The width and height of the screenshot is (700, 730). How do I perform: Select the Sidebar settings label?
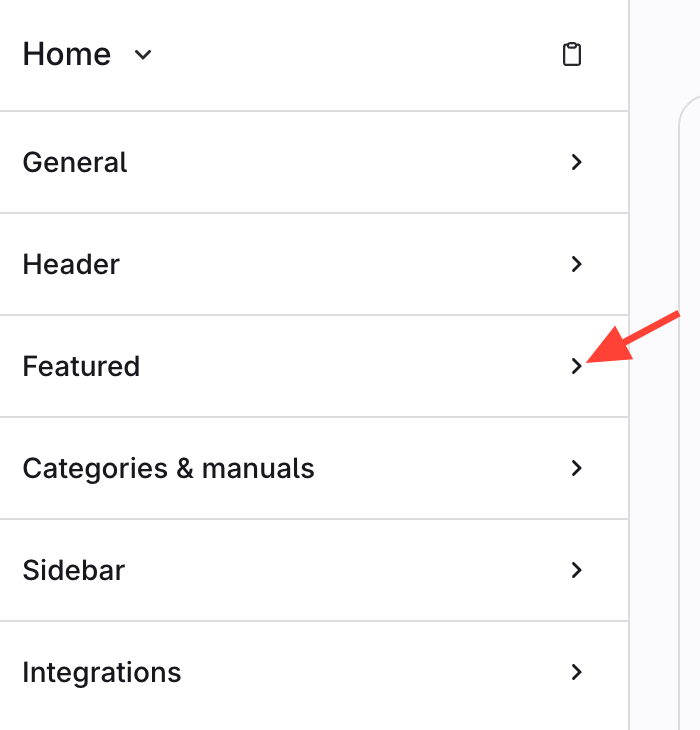click(74, 570)
